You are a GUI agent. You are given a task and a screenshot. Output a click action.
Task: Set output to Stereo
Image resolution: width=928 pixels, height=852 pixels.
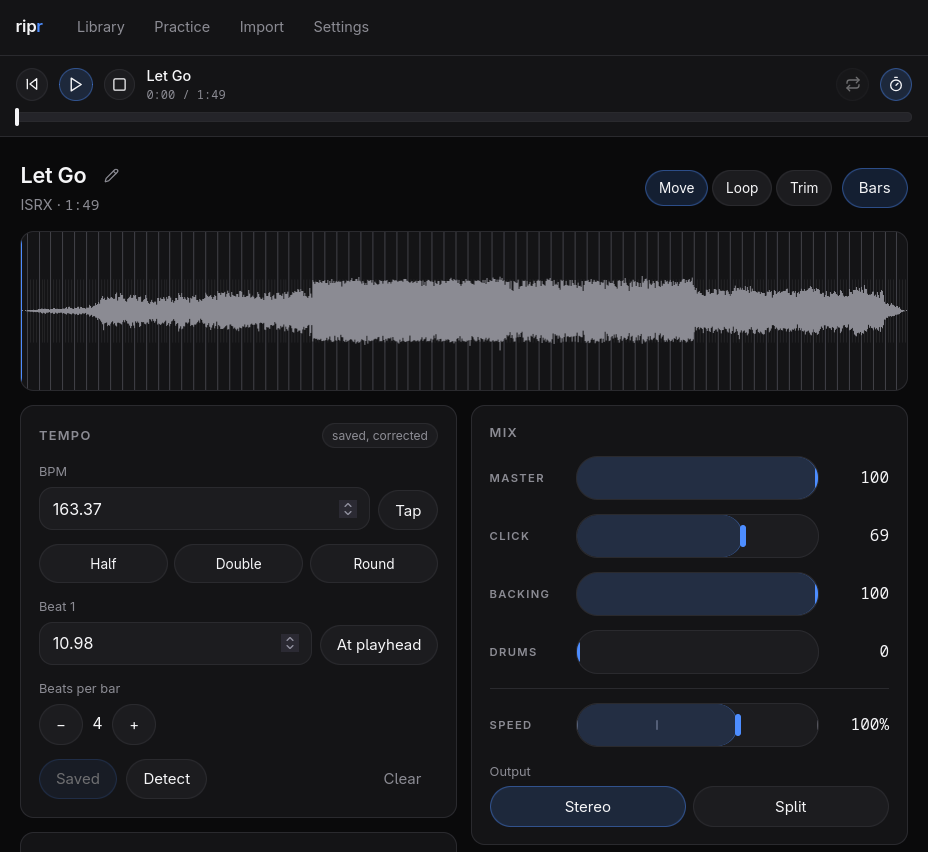(588, 806)
